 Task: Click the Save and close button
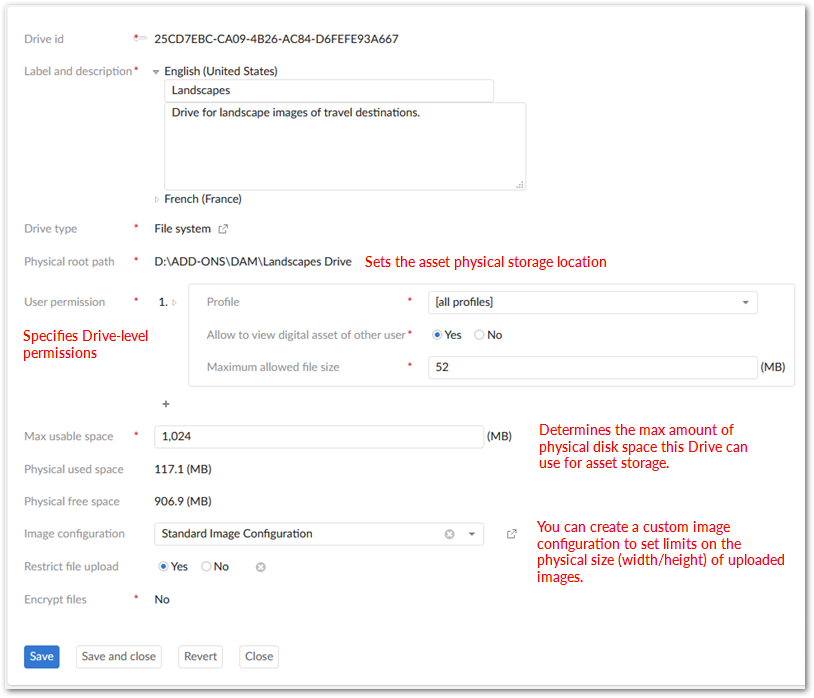118,657
